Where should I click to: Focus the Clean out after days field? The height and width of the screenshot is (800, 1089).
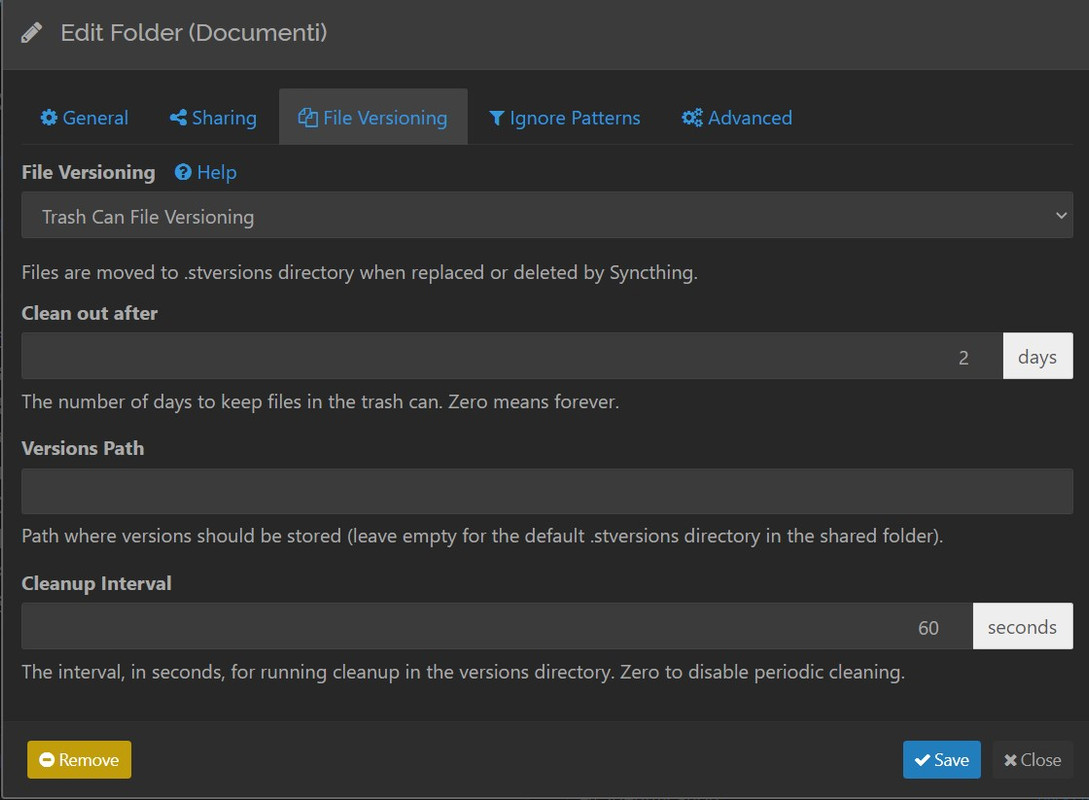pyautogui.click(x=511, y=357)
